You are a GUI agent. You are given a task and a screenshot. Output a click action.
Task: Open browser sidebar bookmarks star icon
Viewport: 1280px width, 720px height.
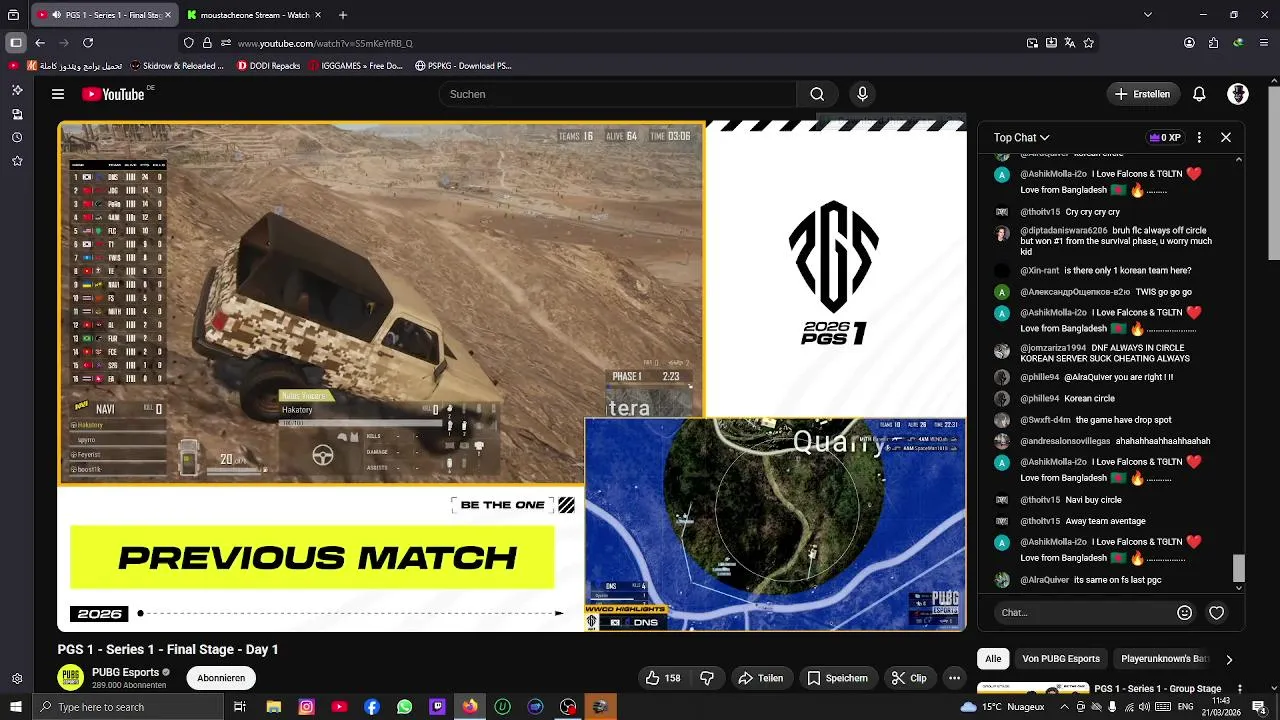click(x=17, y=161)
